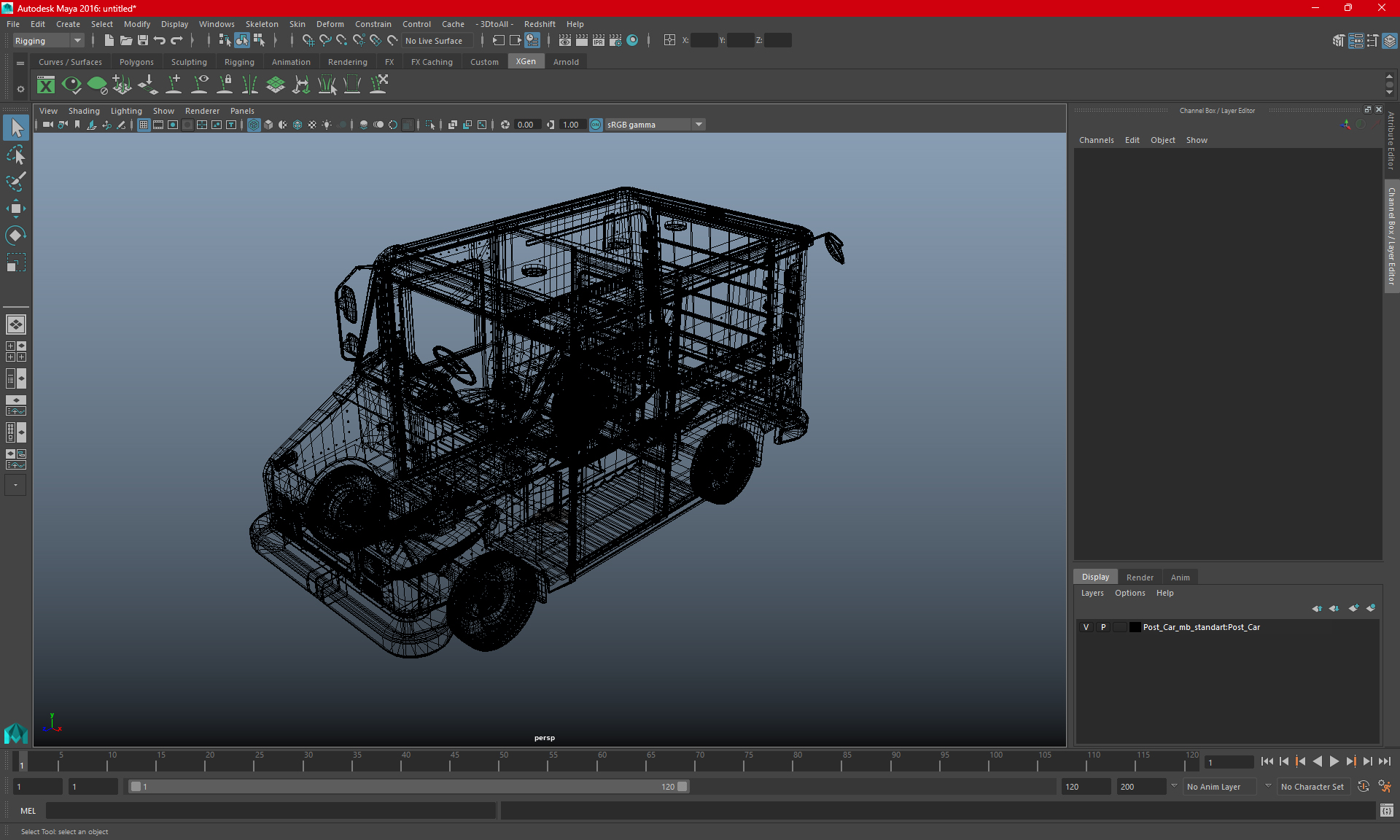The width and height of the screenshot is (1400, 840).
Task: Click the auto keyframe toggle icon
Action: (1364, 787)
